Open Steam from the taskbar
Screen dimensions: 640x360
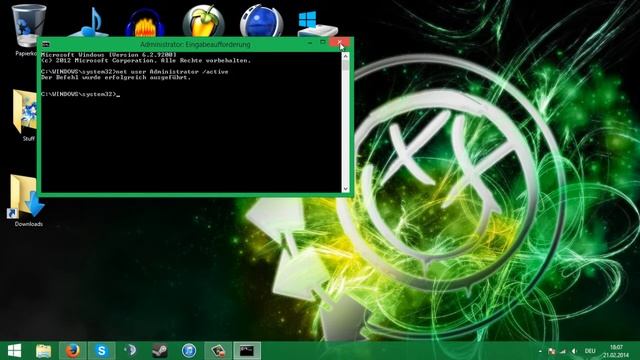(160, 351)
